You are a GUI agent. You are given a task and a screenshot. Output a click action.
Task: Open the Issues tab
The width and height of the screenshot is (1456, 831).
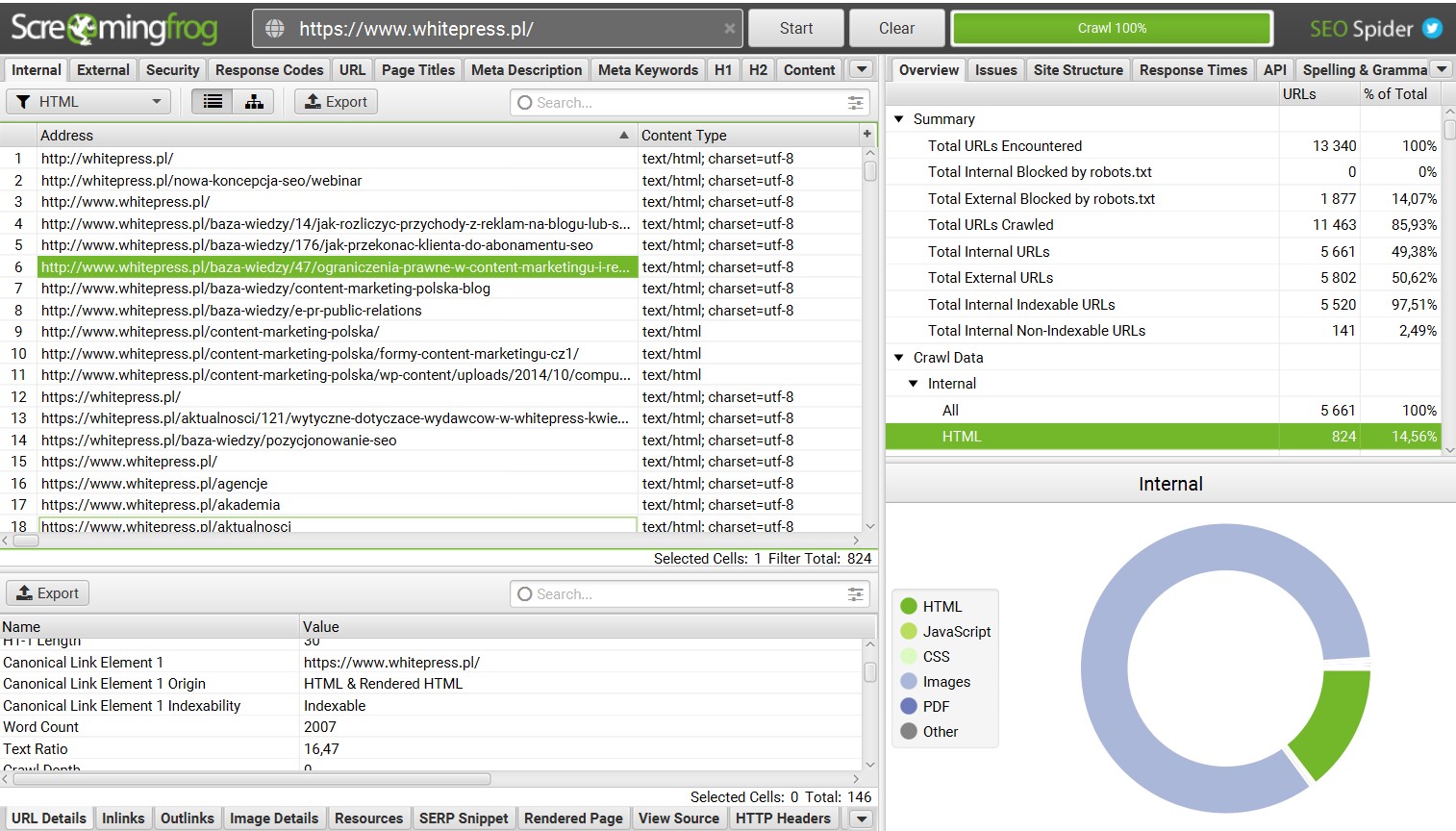tap(995, 70)
